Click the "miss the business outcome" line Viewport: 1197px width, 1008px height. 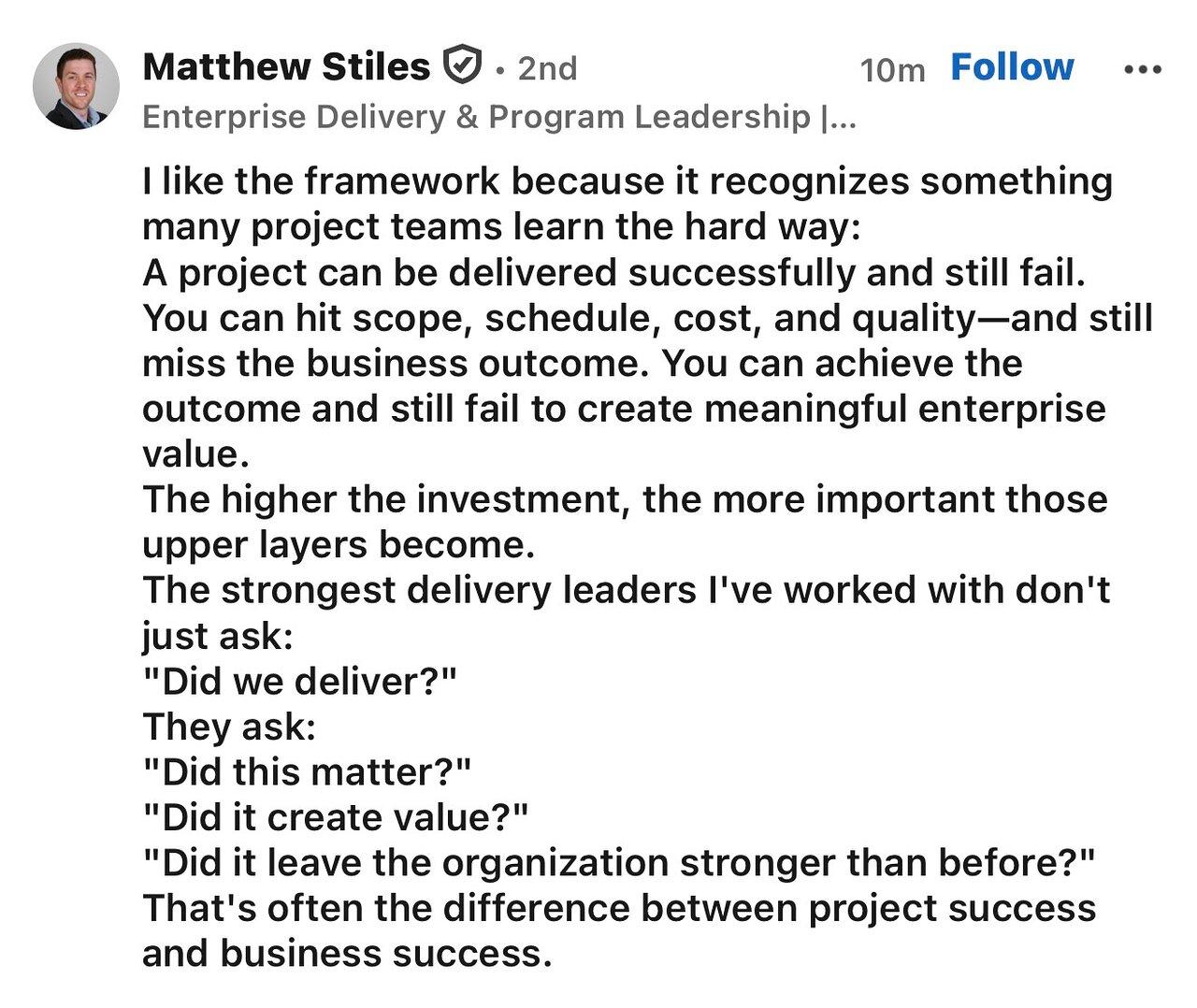[583, 363]
